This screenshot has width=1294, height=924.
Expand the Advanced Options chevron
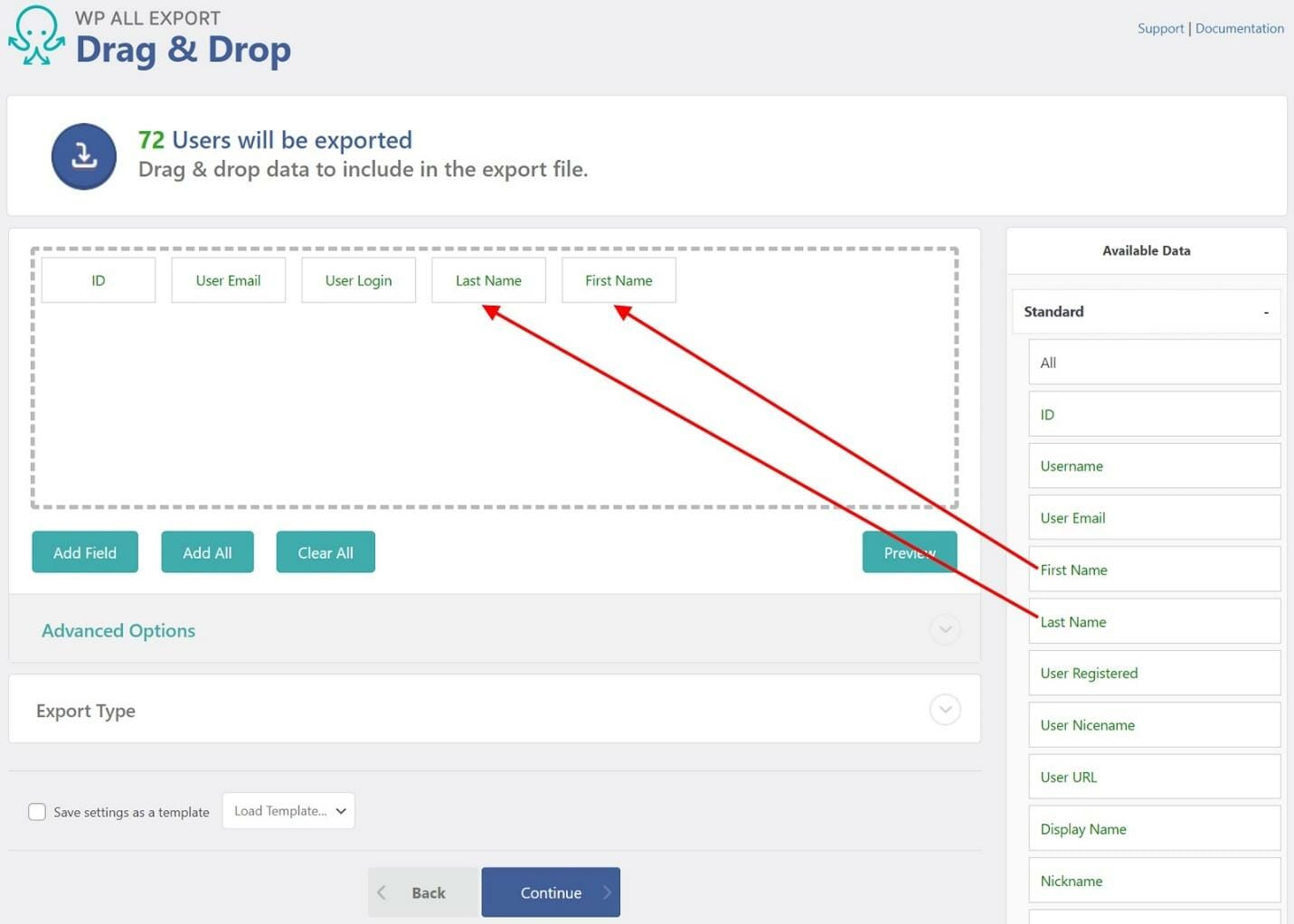point(945,629)
